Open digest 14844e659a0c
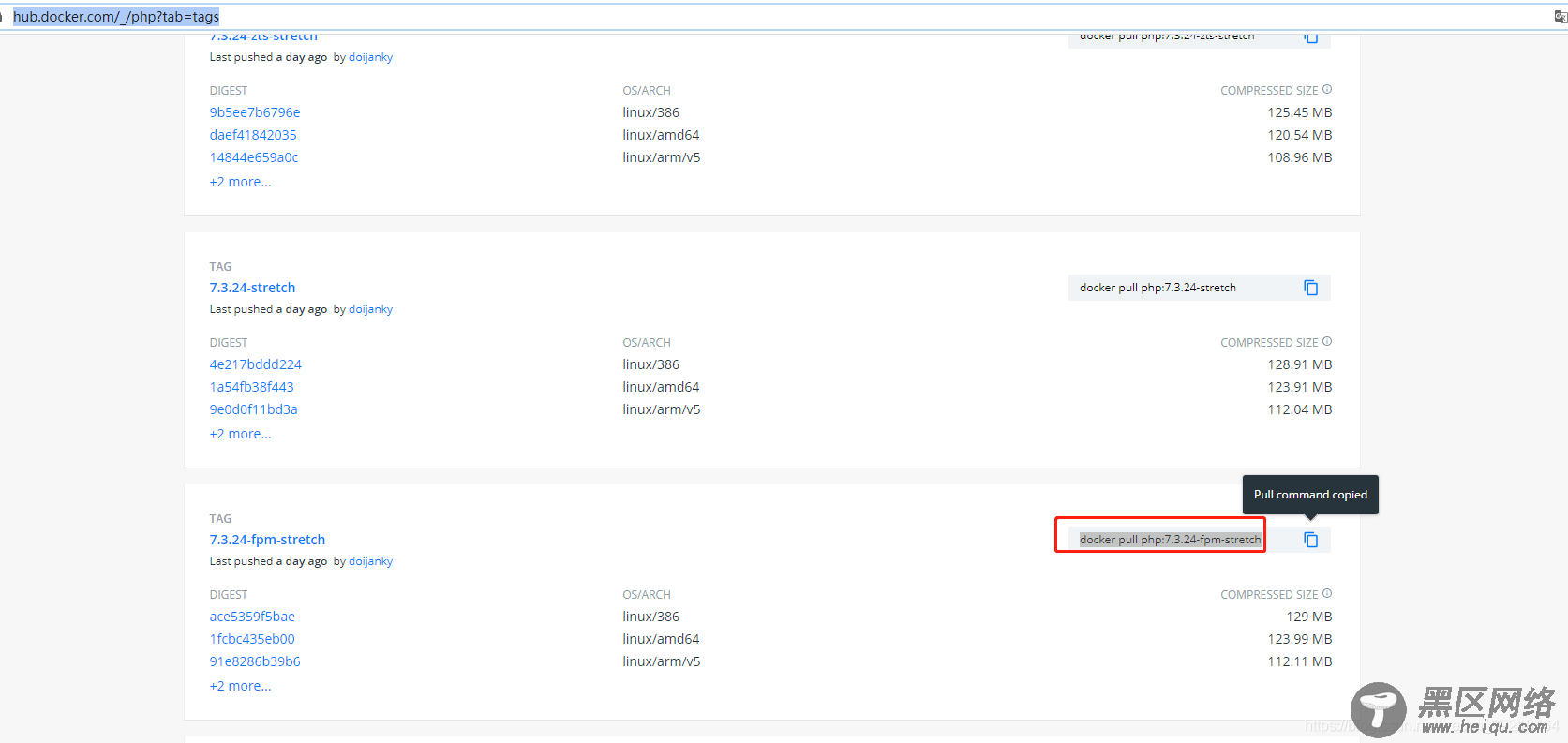The width and height of the screenshot is (1568, 743). click(254, 157)
